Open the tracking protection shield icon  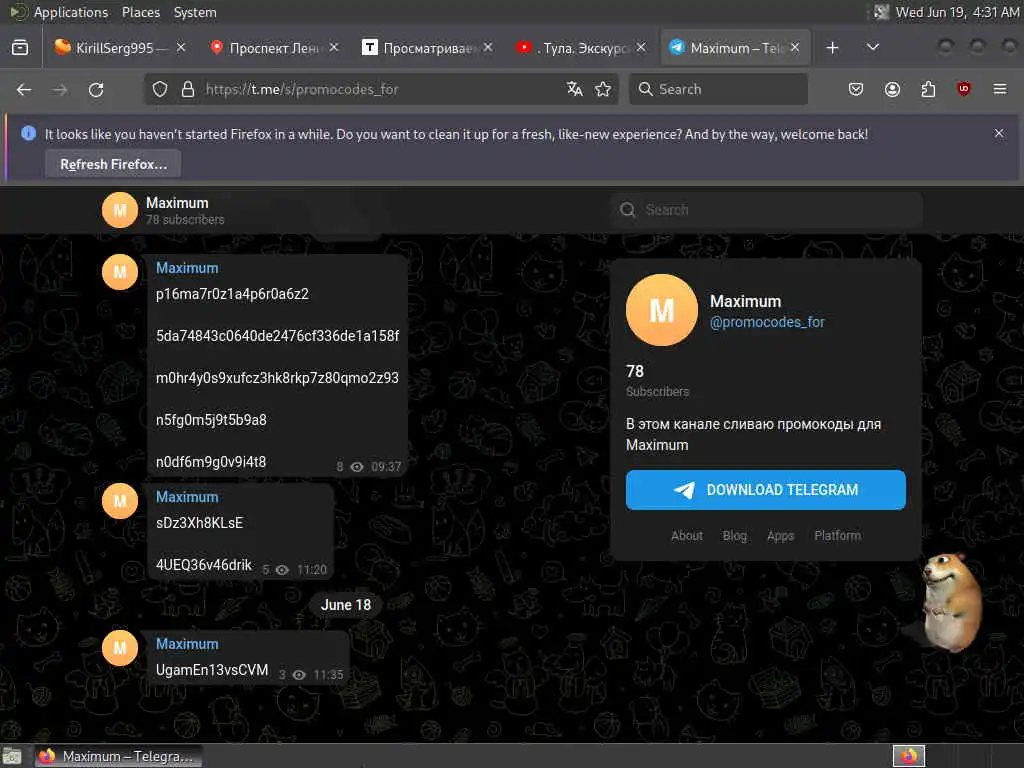click(x=160, y=89)
